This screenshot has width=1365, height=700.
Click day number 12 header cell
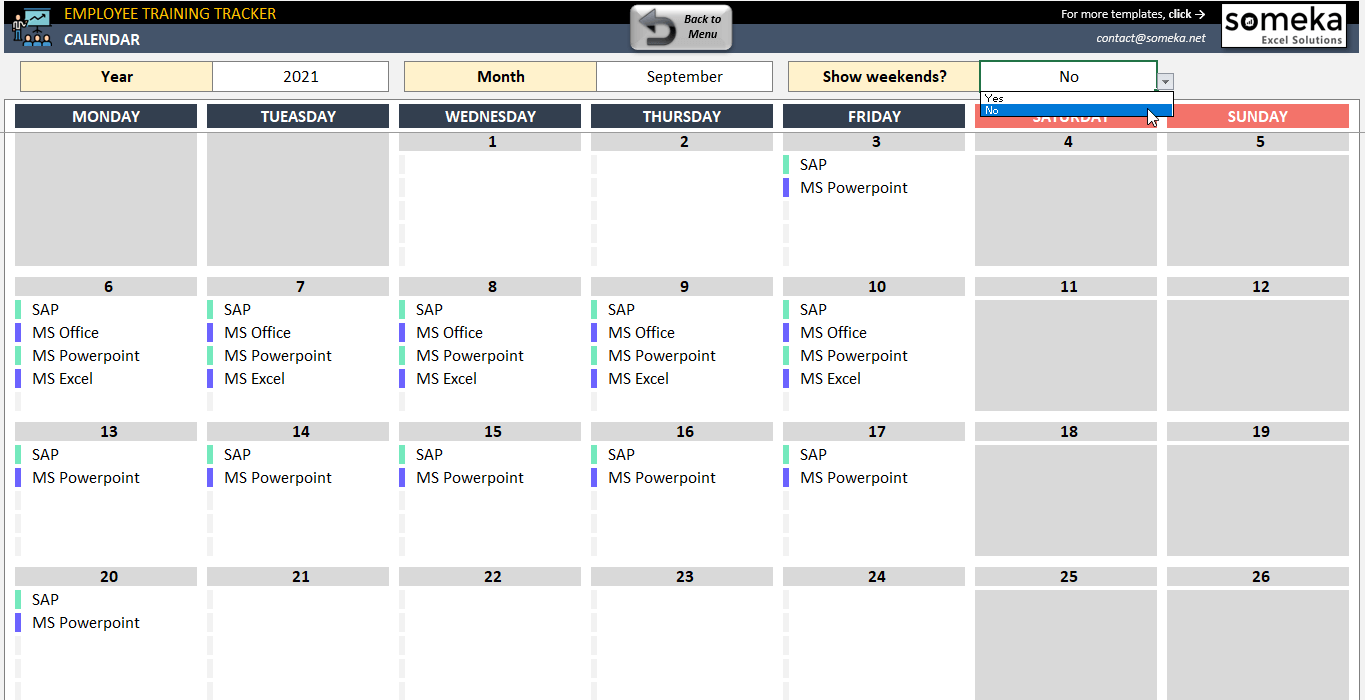1258,287
